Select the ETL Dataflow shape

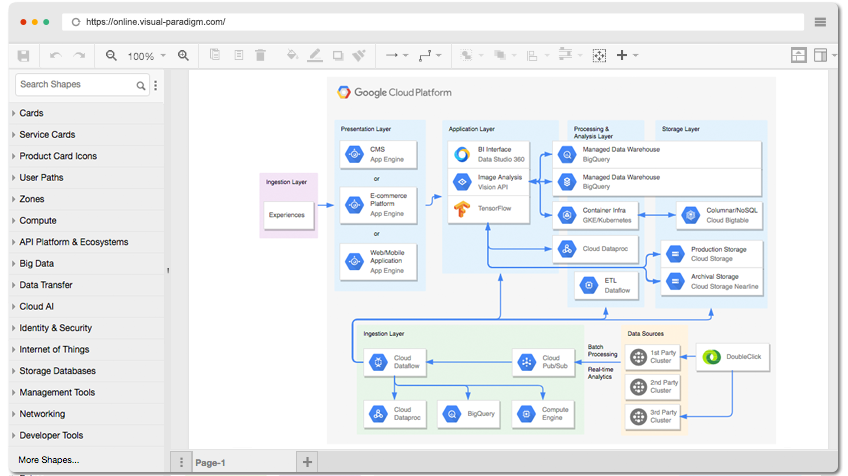(606, 286)
